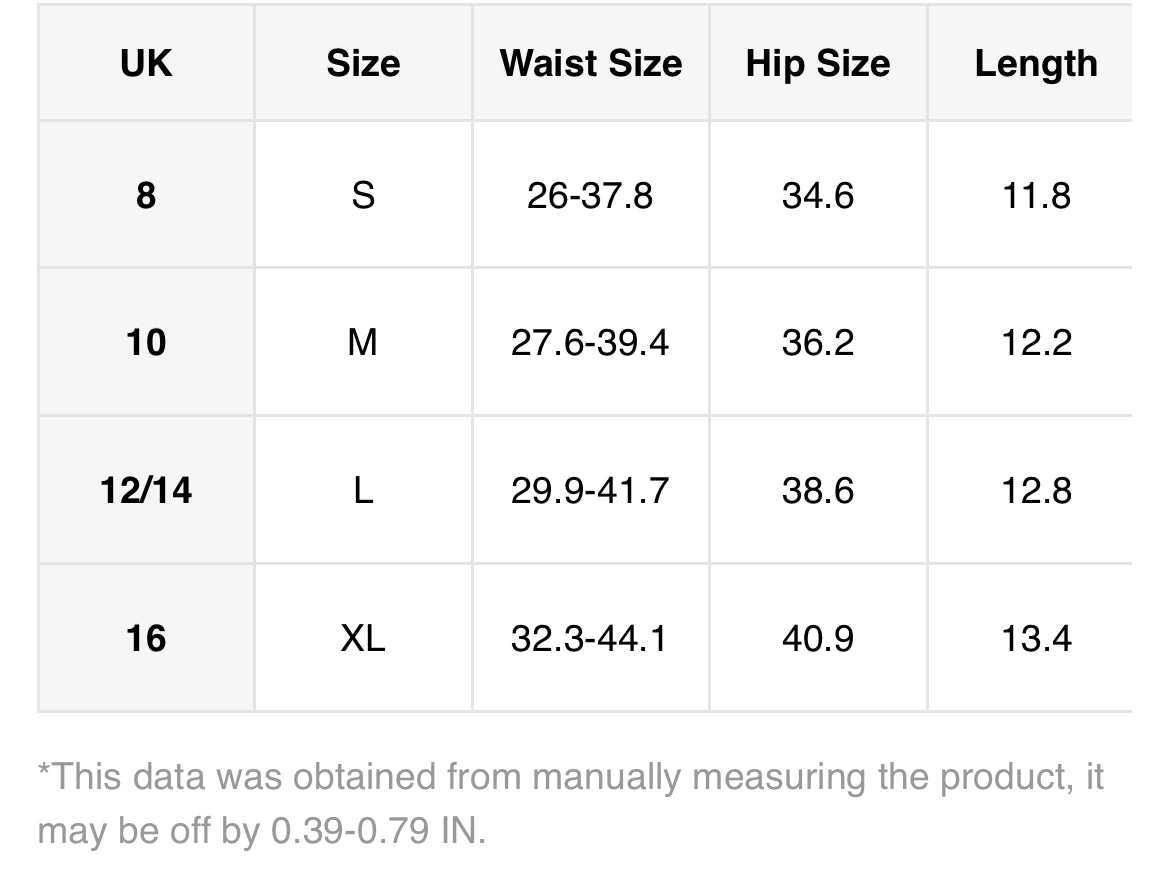The width and height of the screenshot is (1170, 876).
Task: Select the S size cell
Action: pos(363,195)
